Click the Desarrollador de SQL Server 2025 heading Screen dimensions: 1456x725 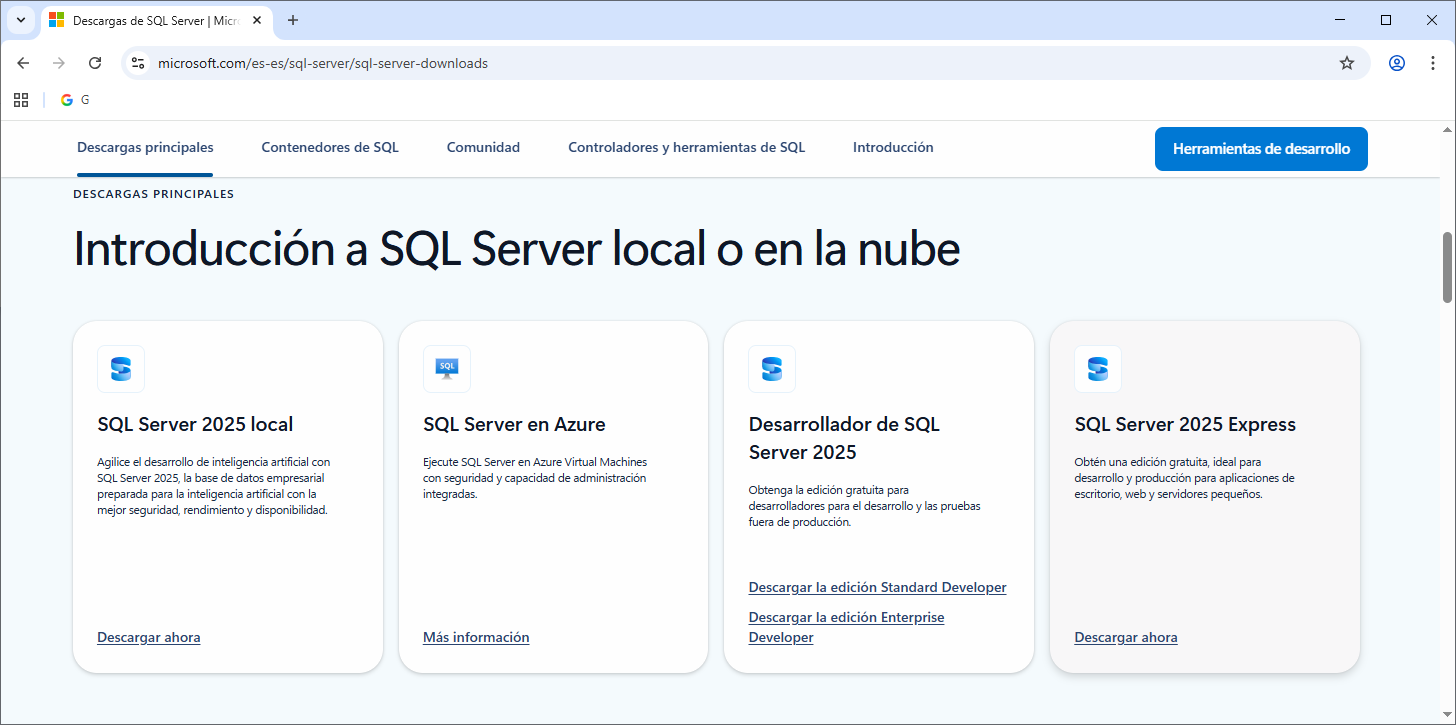(844, 438)
